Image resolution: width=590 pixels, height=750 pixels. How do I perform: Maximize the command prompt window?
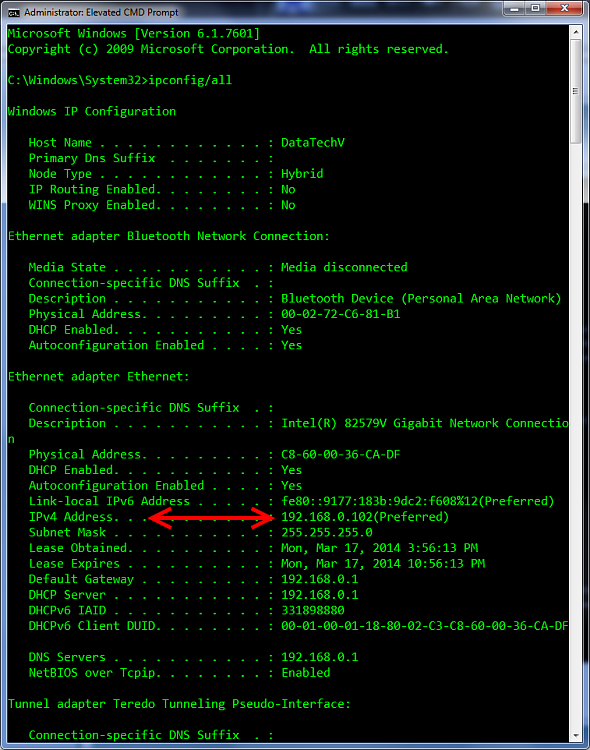[536, 8]
